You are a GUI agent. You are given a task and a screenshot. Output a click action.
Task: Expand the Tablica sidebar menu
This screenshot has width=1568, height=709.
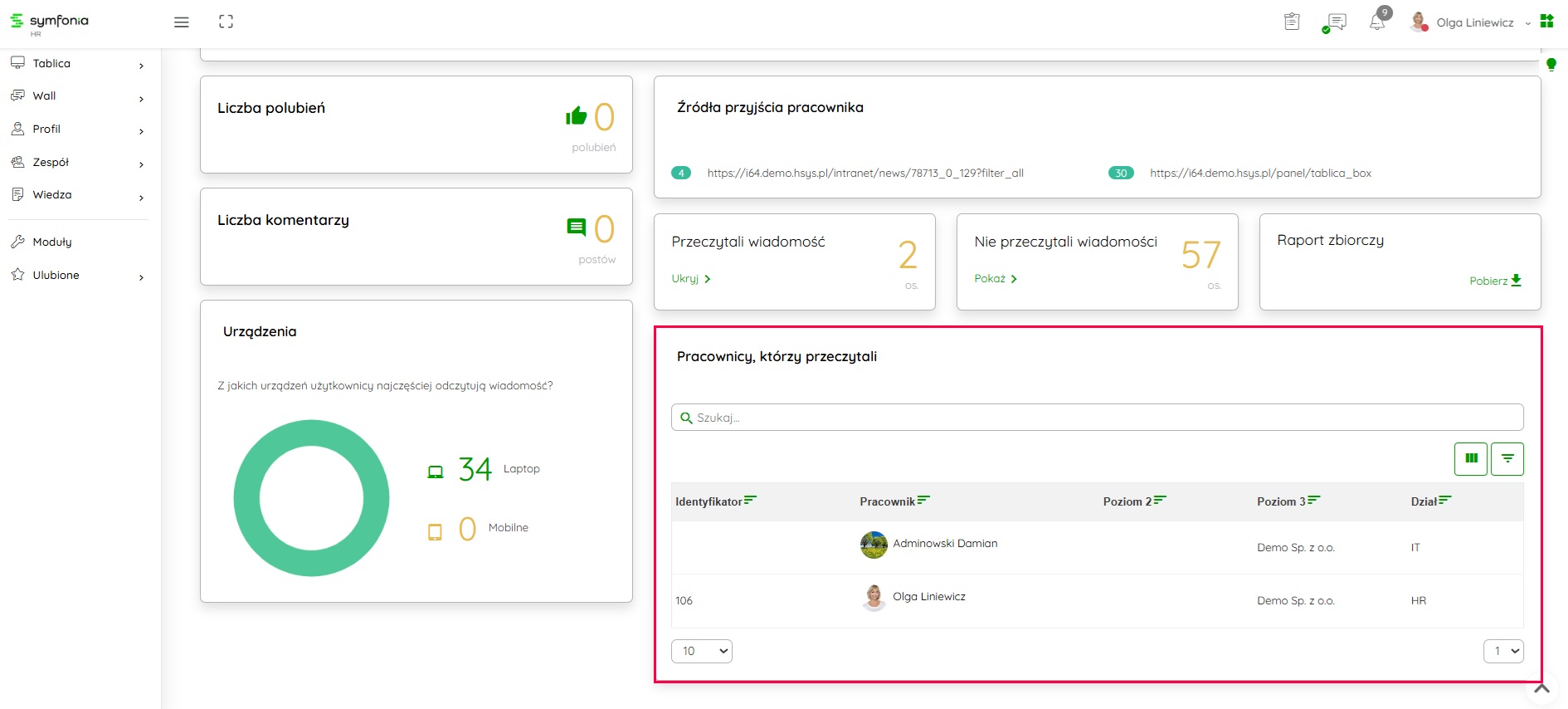(77, 64)
